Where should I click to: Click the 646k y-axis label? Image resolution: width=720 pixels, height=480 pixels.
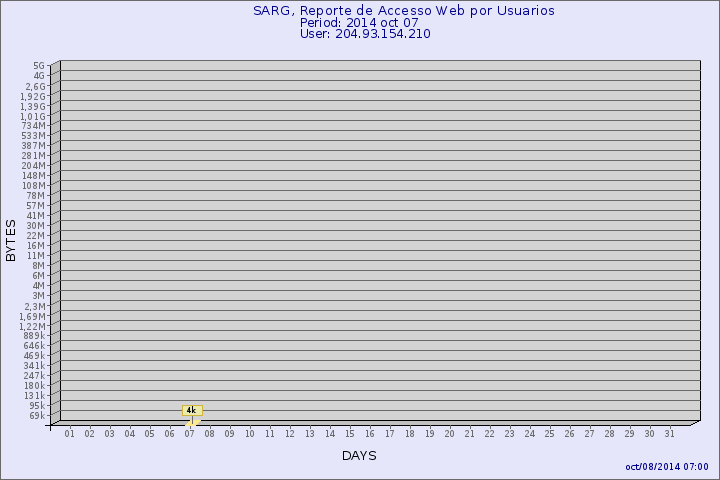click(34, 346)
